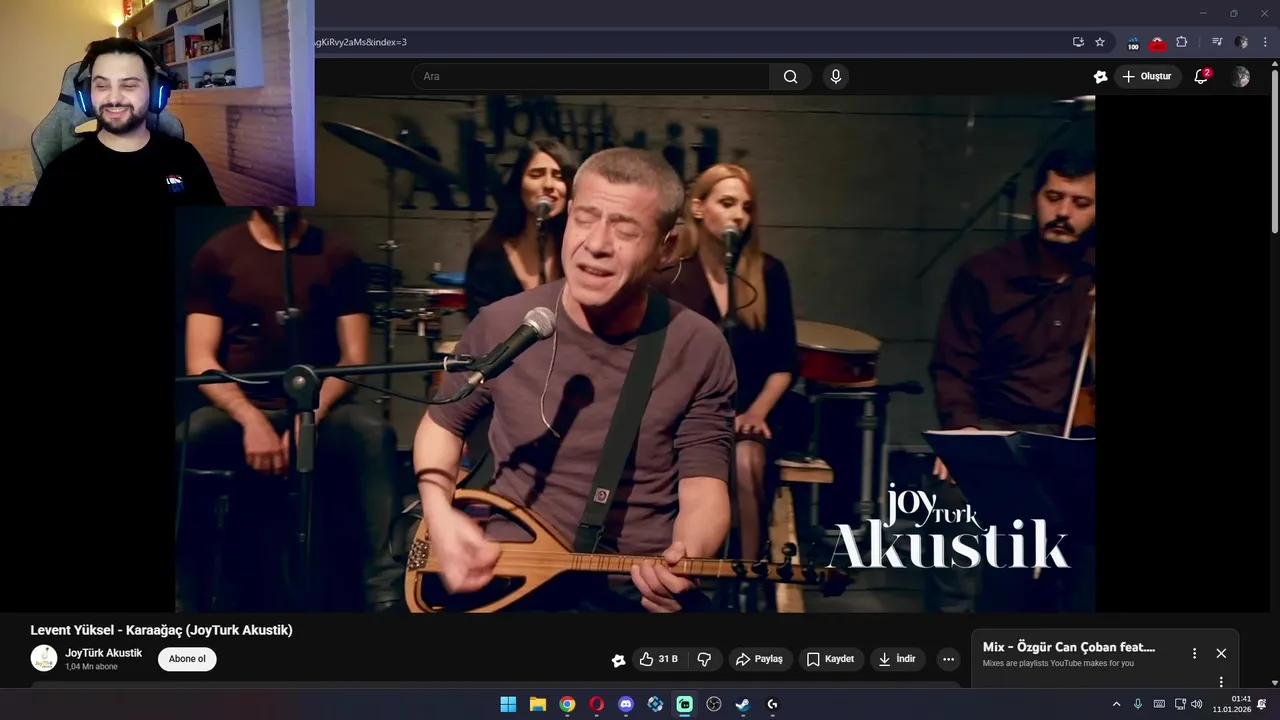
Task: Click the sparkle Ask icon beside Oluştur
Action: (1100, 76)
